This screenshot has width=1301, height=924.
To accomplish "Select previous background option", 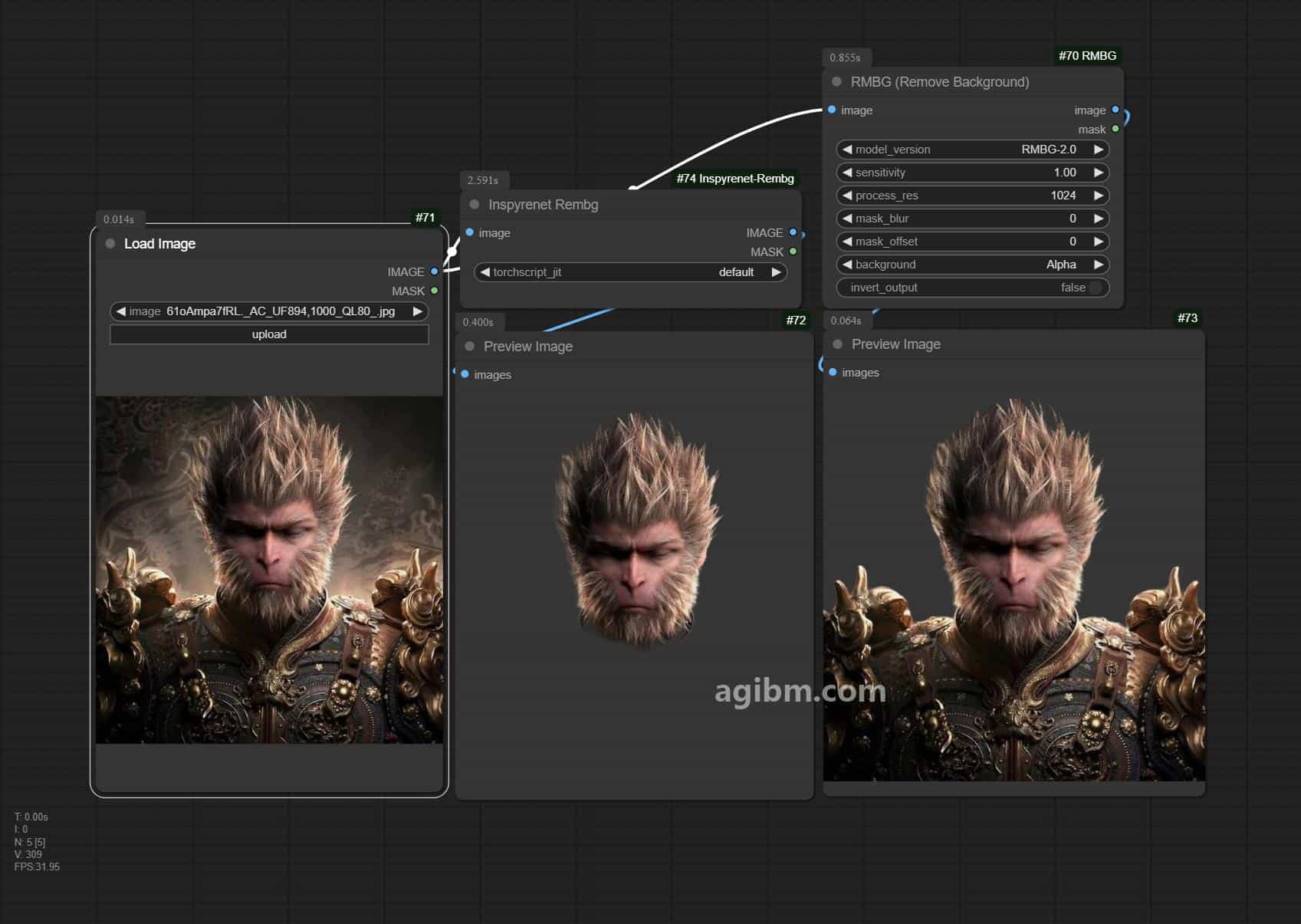I will [x=847, y=265].
